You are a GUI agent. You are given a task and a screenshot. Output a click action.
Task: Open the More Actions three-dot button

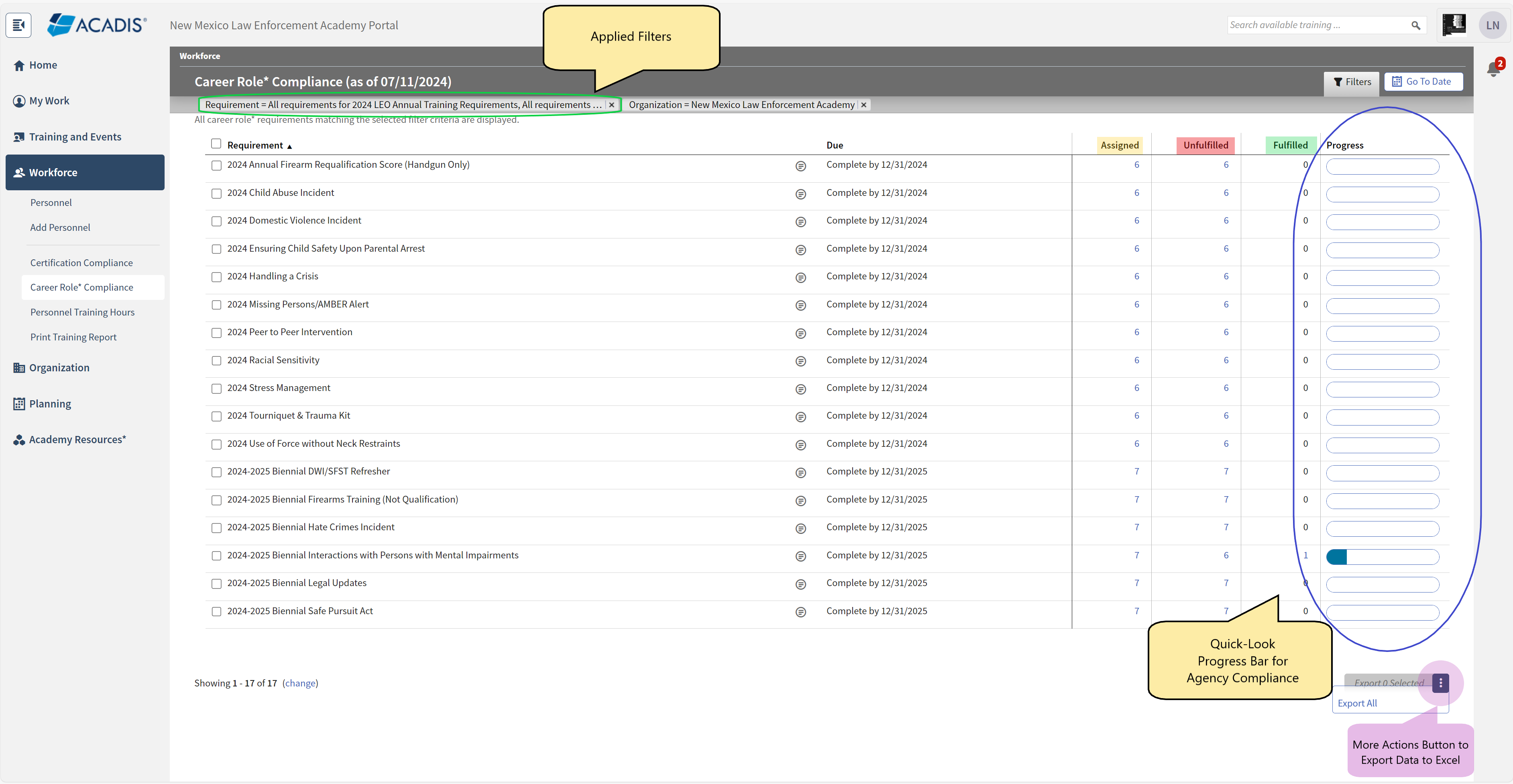tap(1440, 682)
